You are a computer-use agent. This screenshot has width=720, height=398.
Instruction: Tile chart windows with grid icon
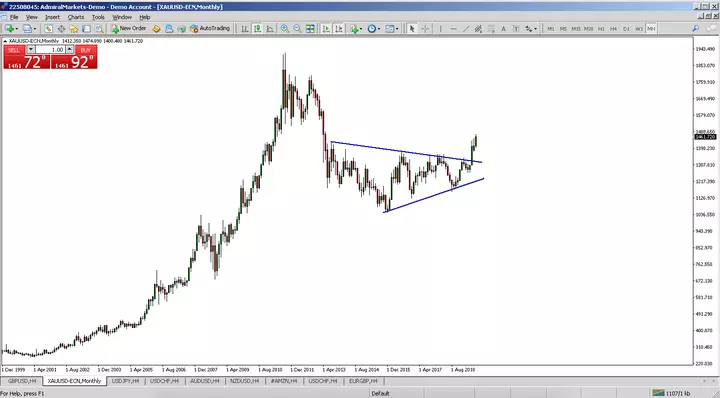coord(310,28)
